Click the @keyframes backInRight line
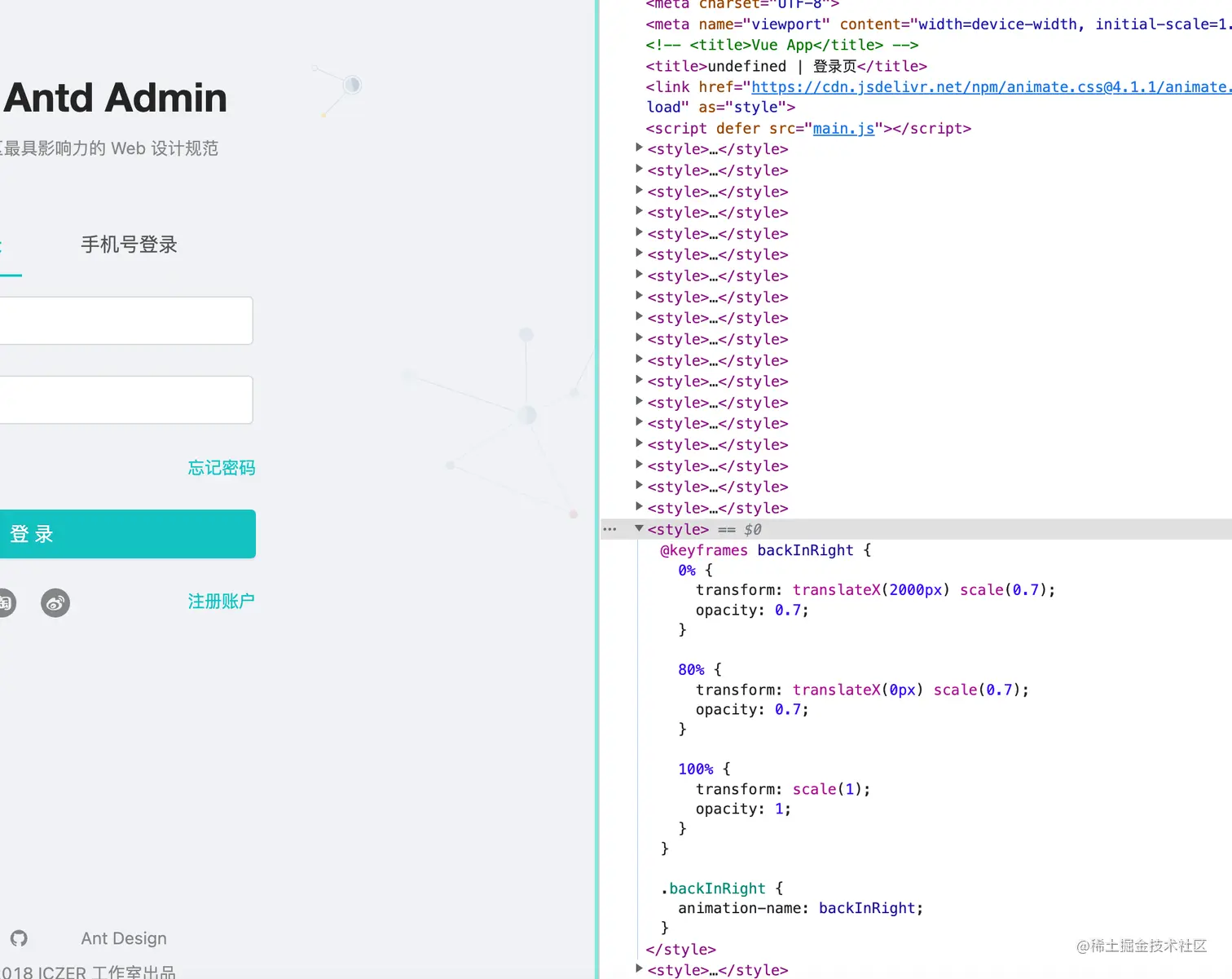1232x979 pixels. point(765,550)
